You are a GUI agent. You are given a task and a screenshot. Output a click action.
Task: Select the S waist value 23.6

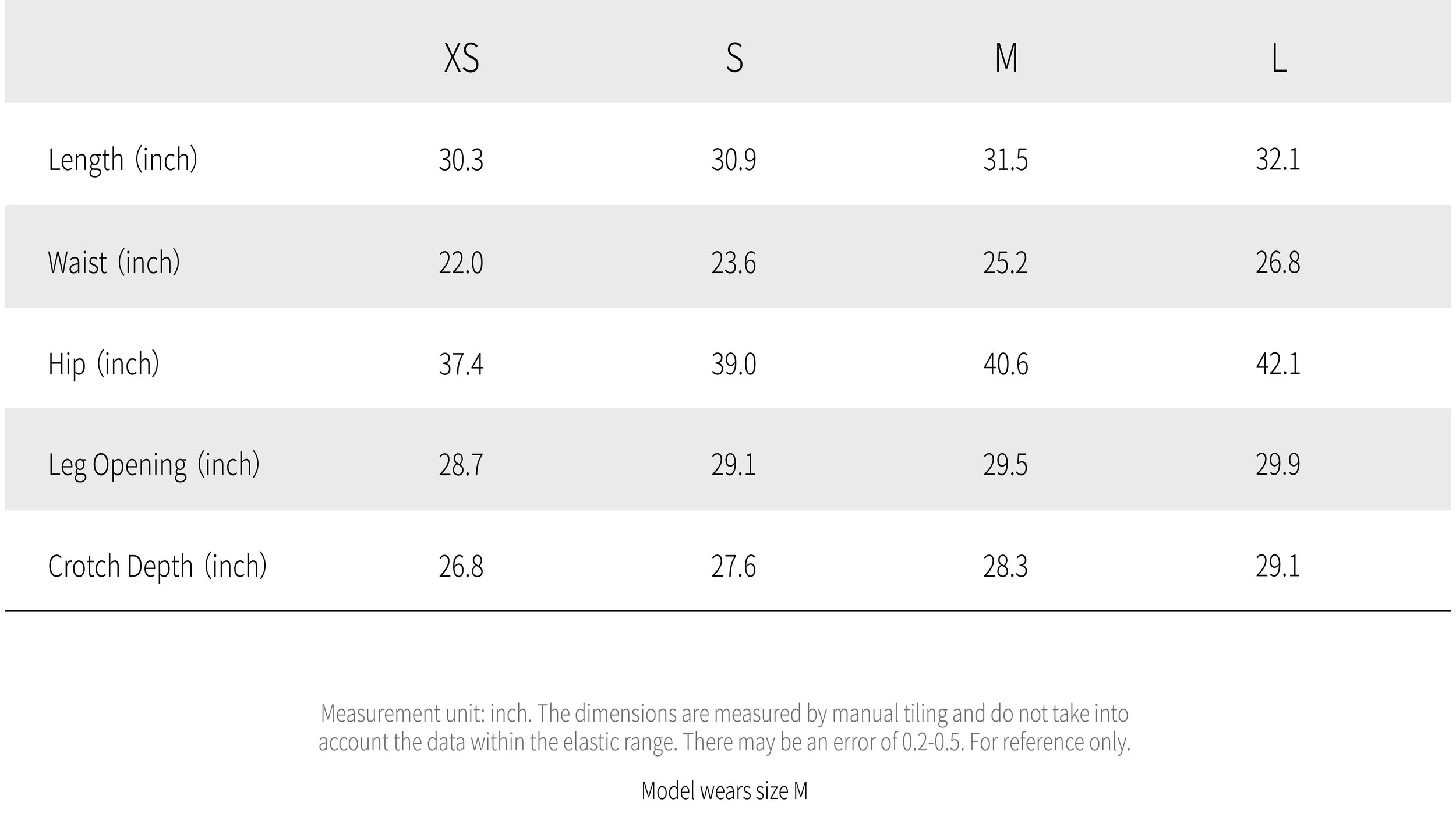pos(734,262)
